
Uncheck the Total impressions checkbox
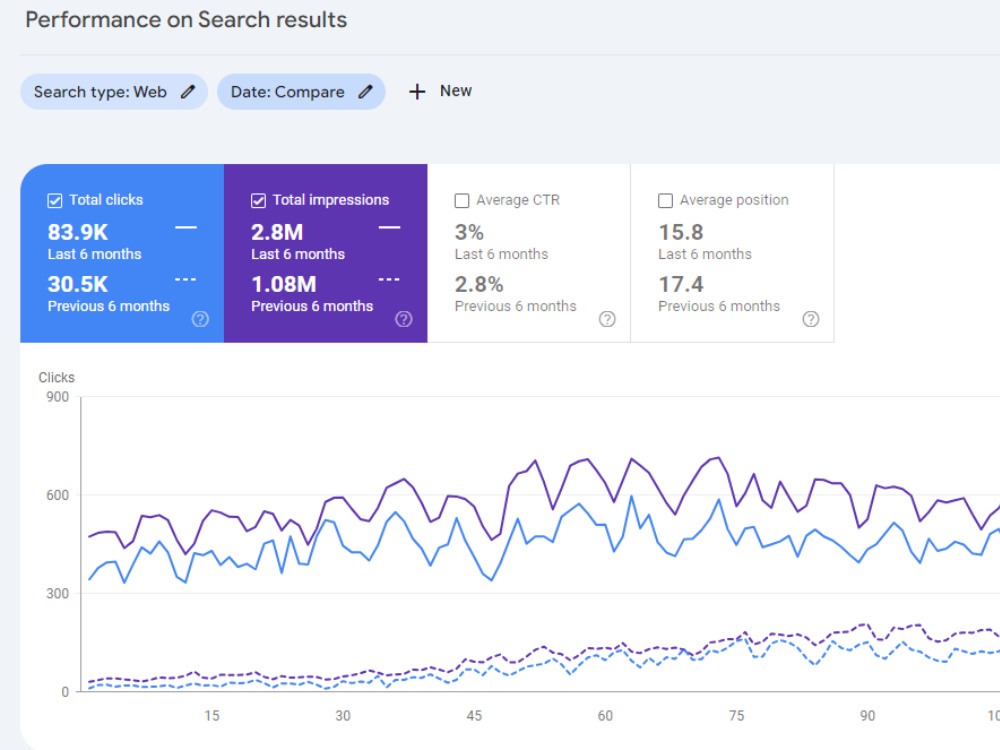click(258, 201)
